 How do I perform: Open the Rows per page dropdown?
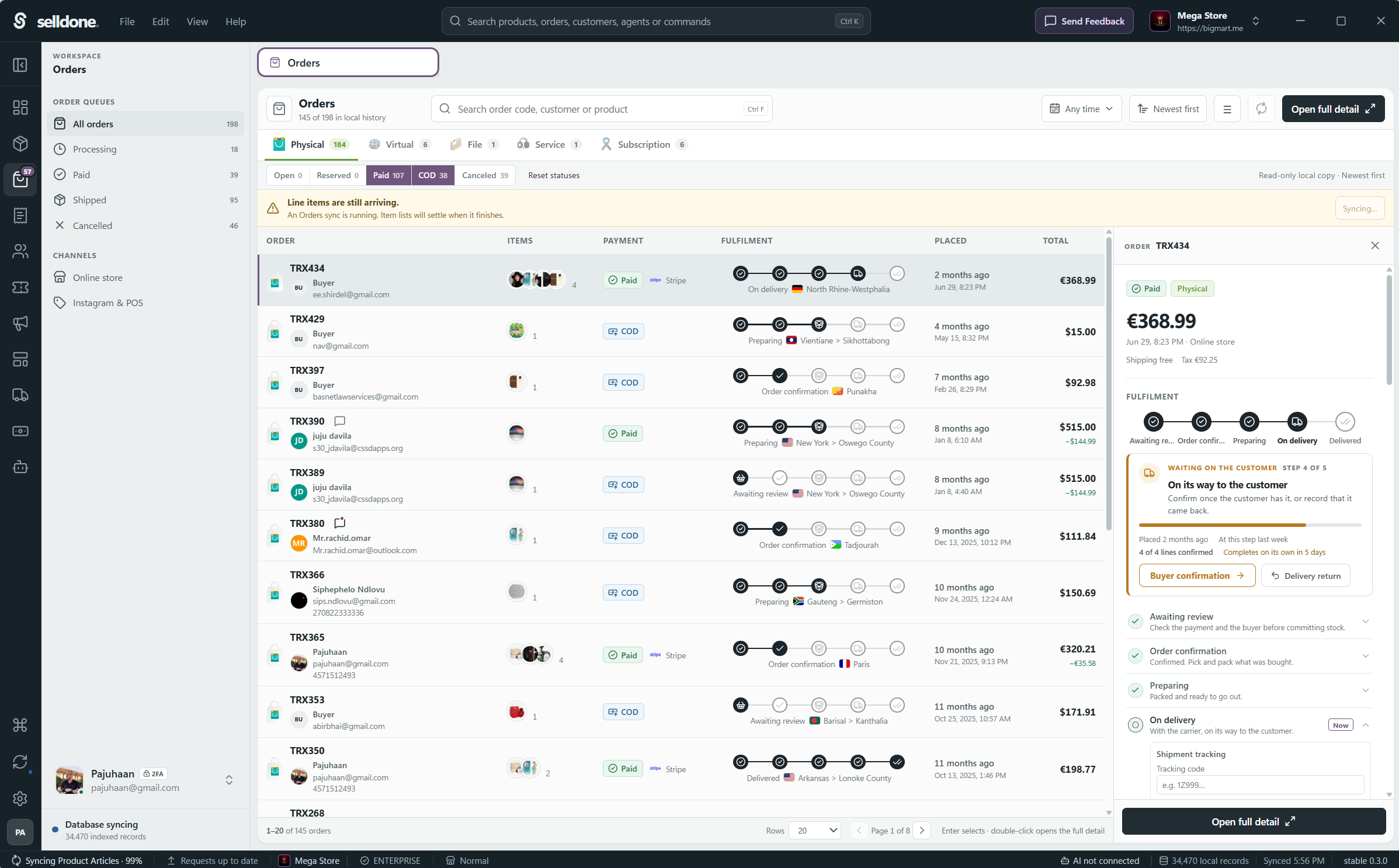pyautogui.click(x=814, y=830)
